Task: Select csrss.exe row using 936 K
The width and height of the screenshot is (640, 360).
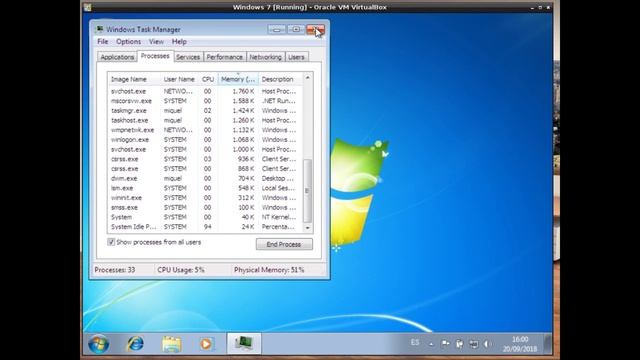Action: pyautogui.click(x=205, y=159)
